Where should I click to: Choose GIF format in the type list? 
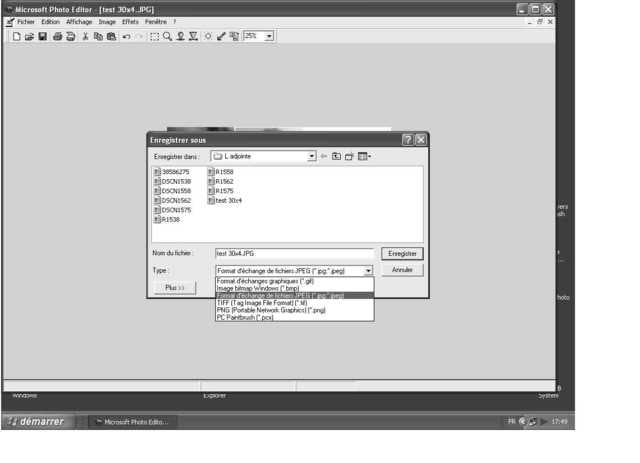click(x=294, y=281)
